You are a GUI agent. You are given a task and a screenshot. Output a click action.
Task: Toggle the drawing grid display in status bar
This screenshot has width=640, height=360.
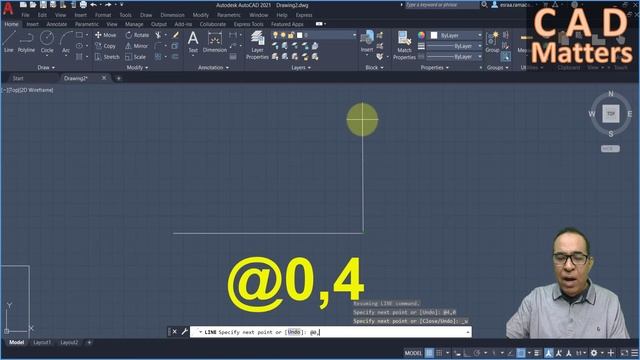[429, 353]
